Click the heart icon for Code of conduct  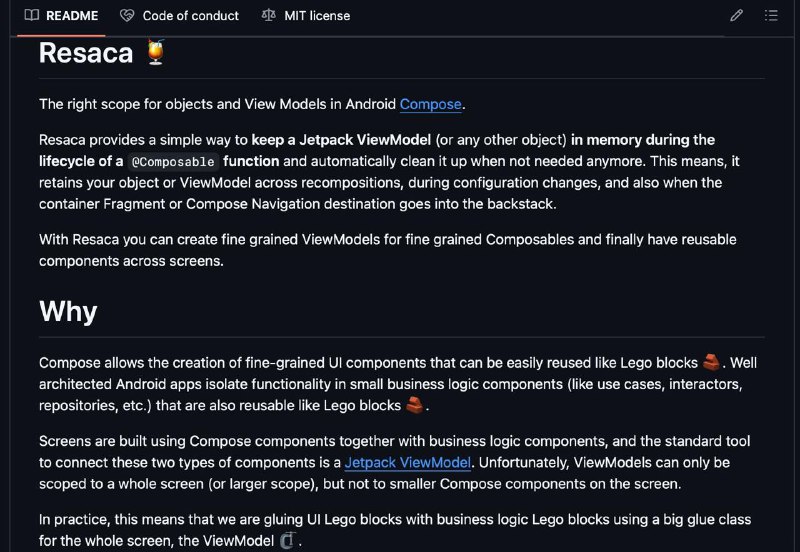click(x=127, y=16)
